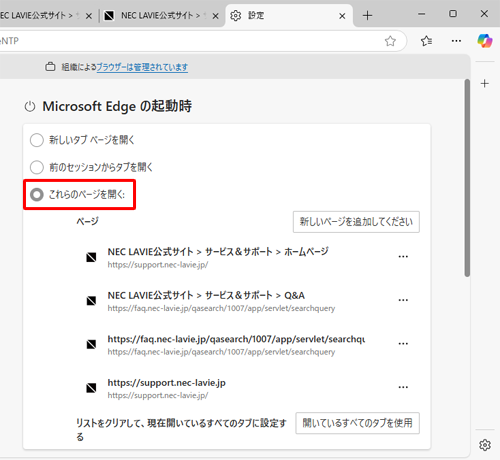Viewport: 500px width, 460px height.
Task: Open the ブラウザーは管理されています link
Action: pyautogui.click(x=142, y=67)
